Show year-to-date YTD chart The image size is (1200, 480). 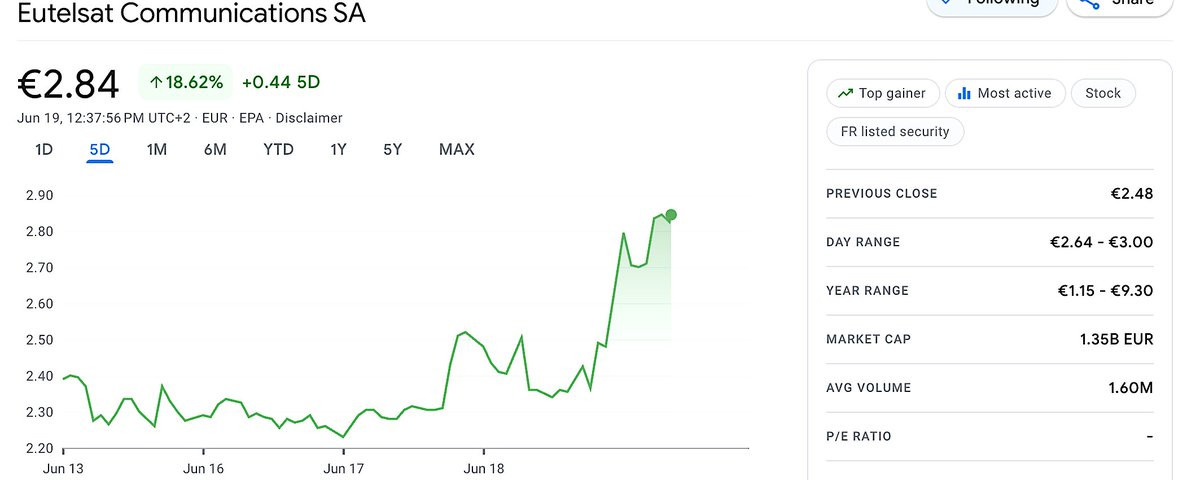click(x=279, y=150)
